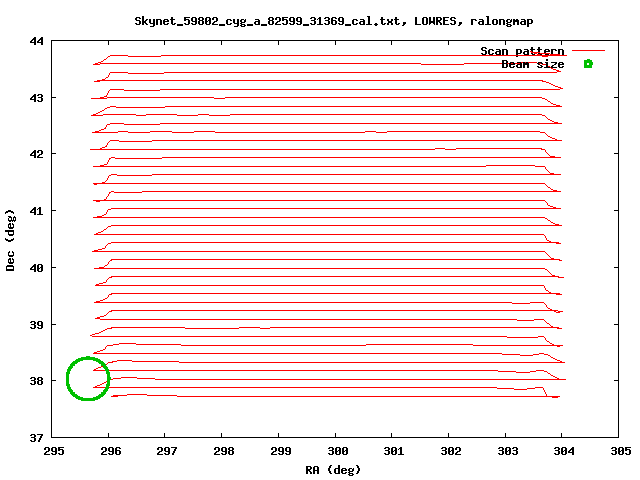Select the 'Scan pattern' legend label

(522, 51)
